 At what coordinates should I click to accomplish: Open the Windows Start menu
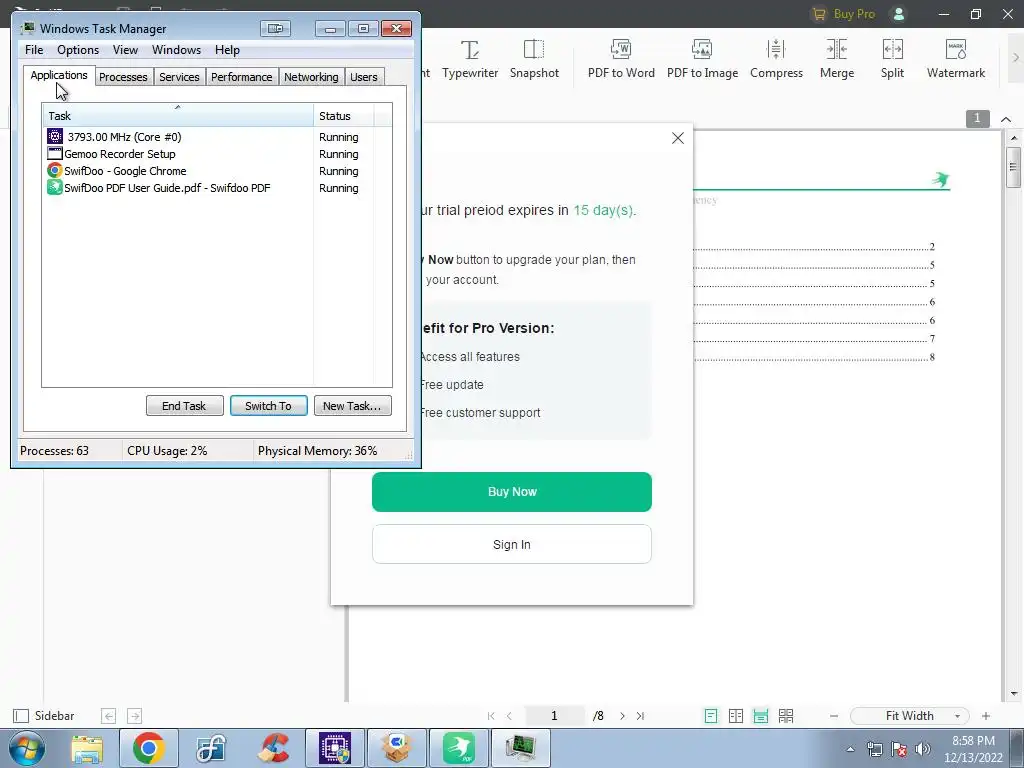[27, 748]
